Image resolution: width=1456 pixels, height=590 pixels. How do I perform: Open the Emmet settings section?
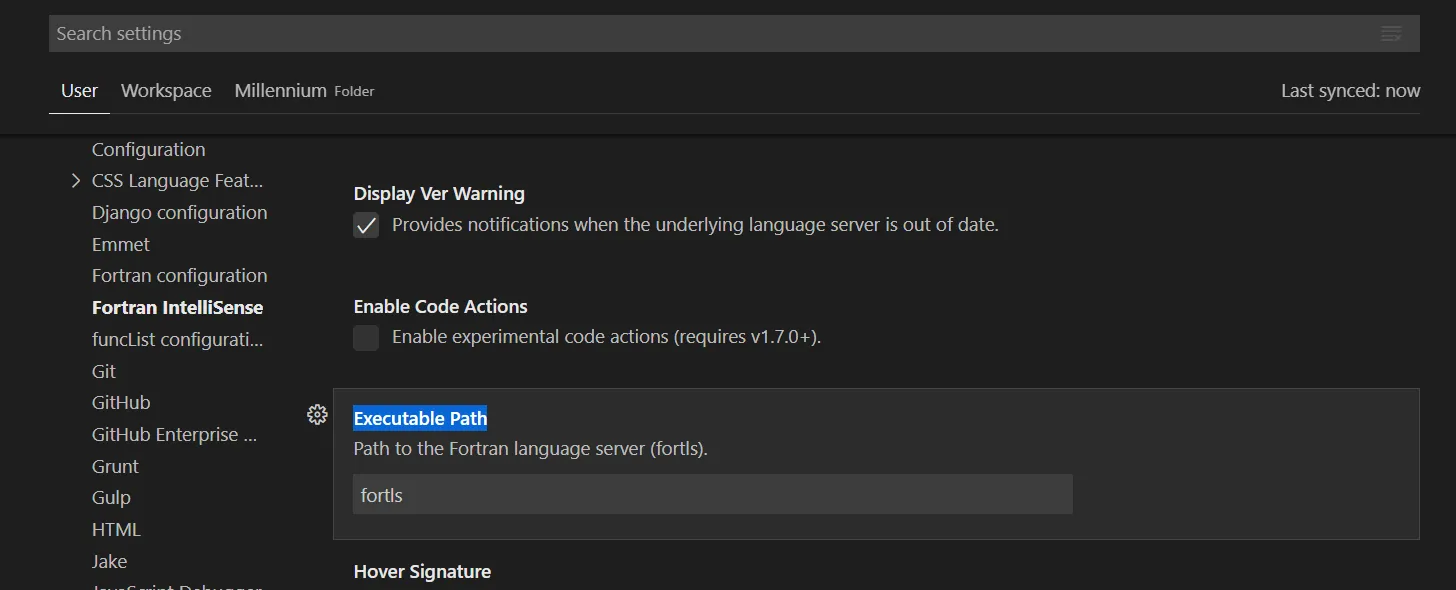(120, 245)
